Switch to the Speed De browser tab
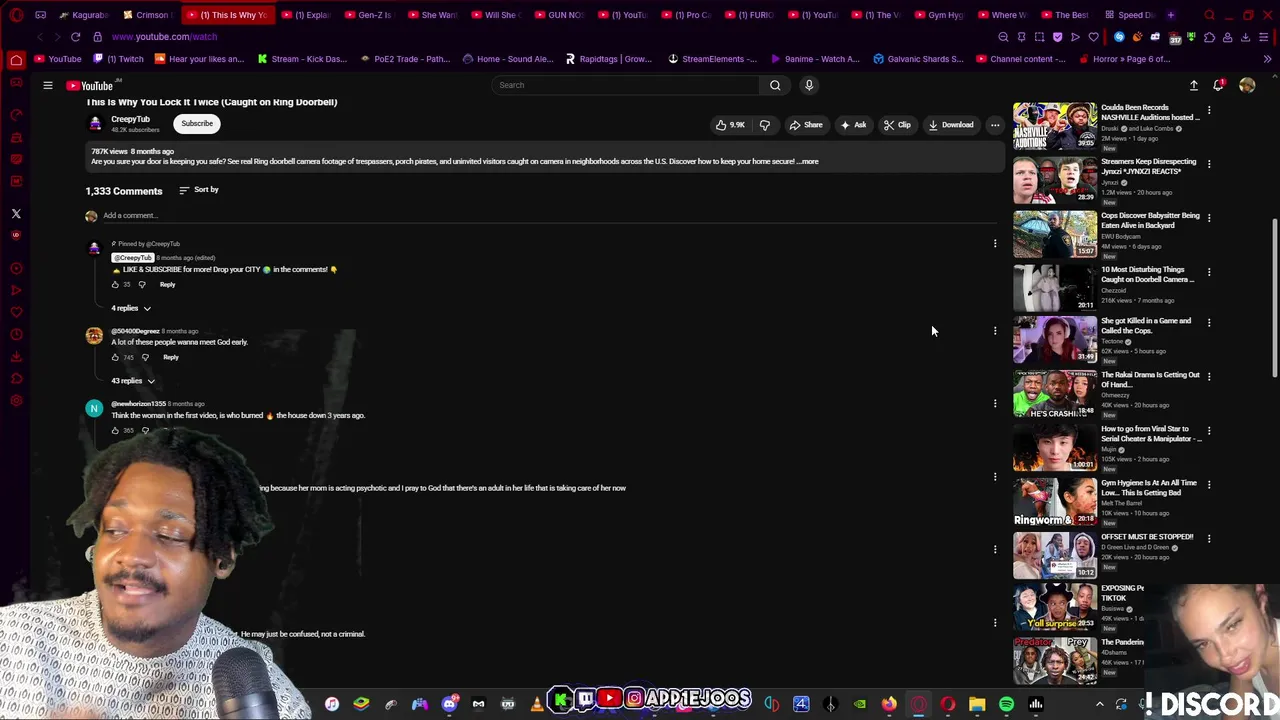 (x=1128, y=15)
